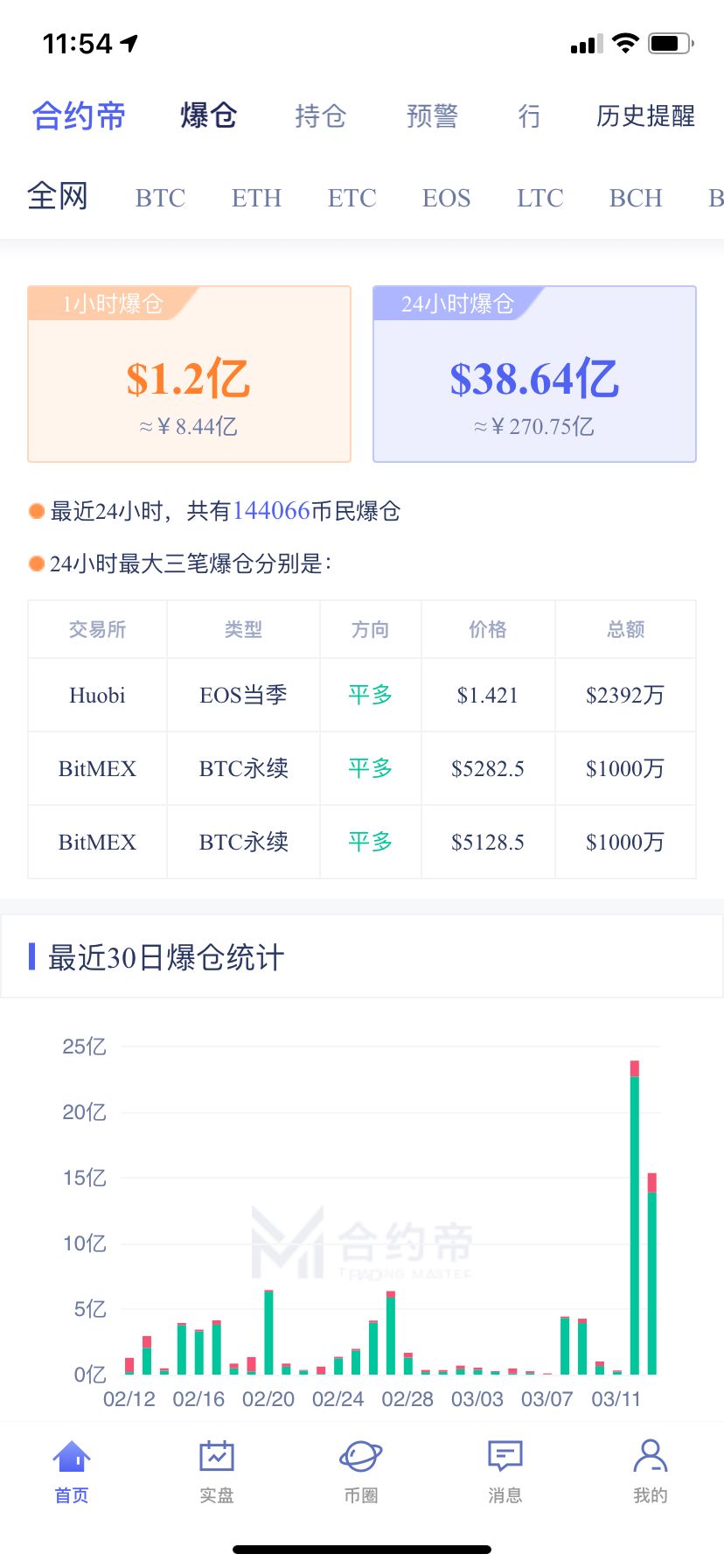Select the 全网 filter
Image resolution: width=724 pixels, height=1568 pixels.
pyautogui.click(x=58, y=196)
